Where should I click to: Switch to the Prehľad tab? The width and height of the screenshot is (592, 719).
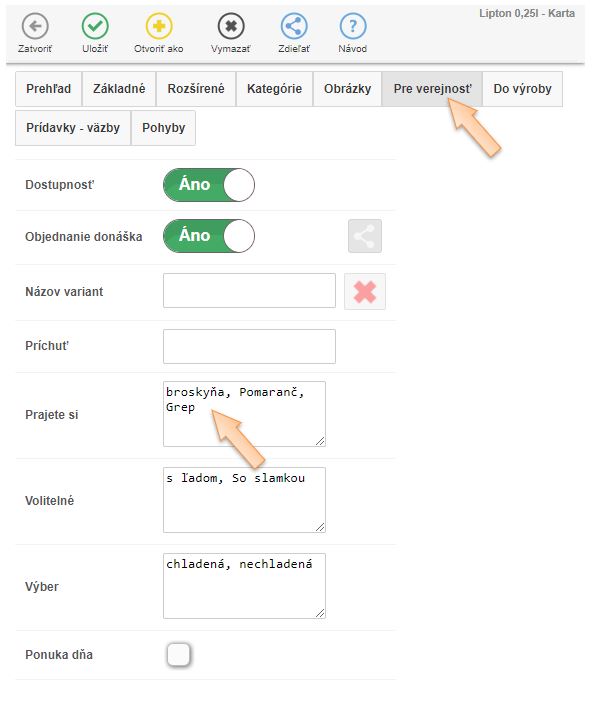(x=49, y=88)
